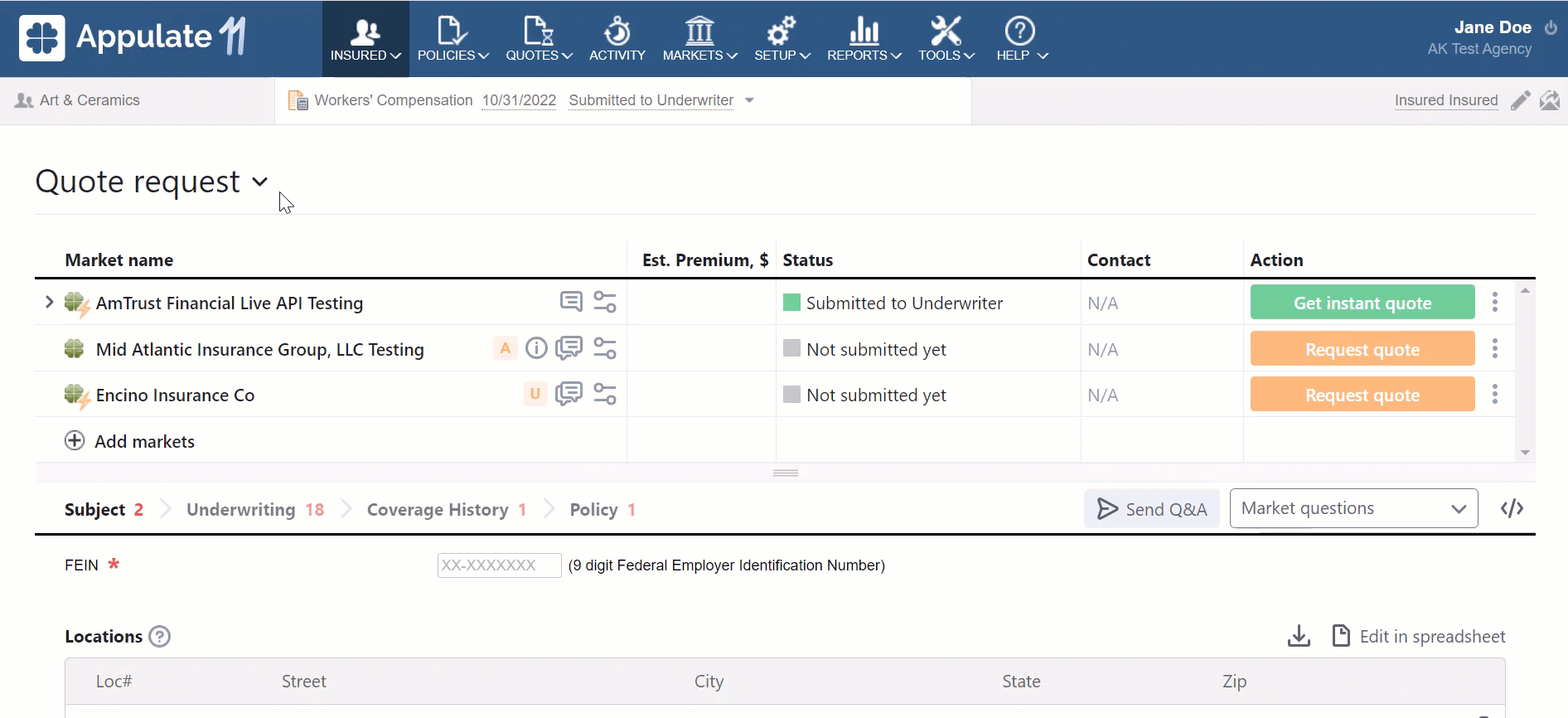Click the panel splitter handle
Viewport: 1568px width, 718px height.
click(786, 473)
